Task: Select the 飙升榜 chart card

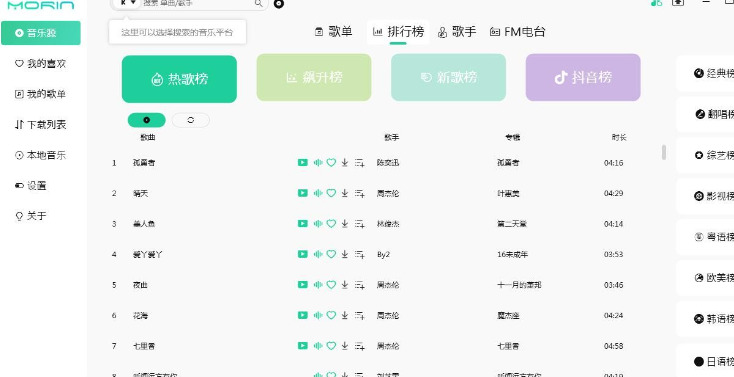Action: pyautogui.click(x=314, y=77)
